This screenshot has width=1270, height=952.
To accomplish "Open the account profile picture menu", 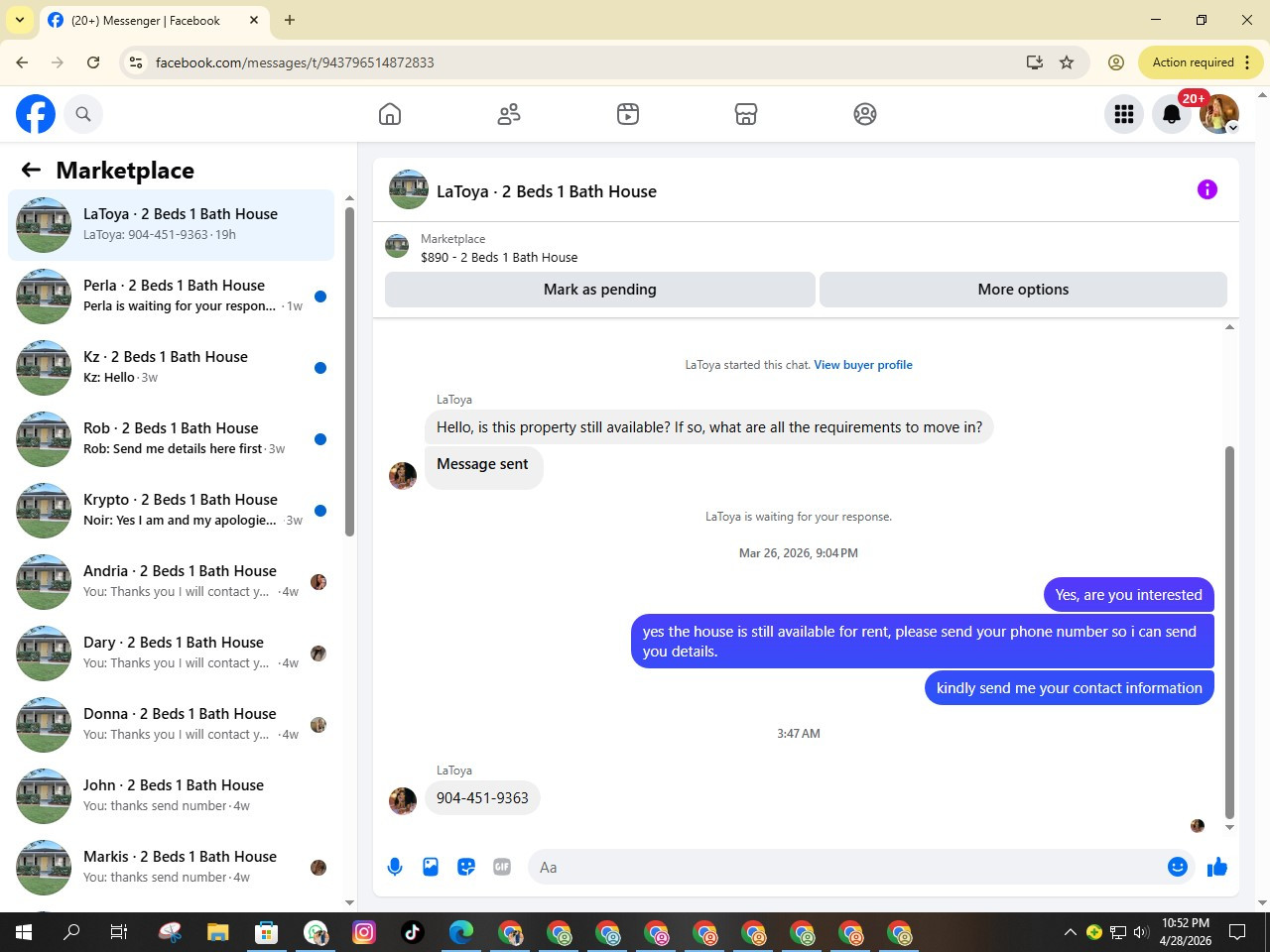I will click(1219, 114).
